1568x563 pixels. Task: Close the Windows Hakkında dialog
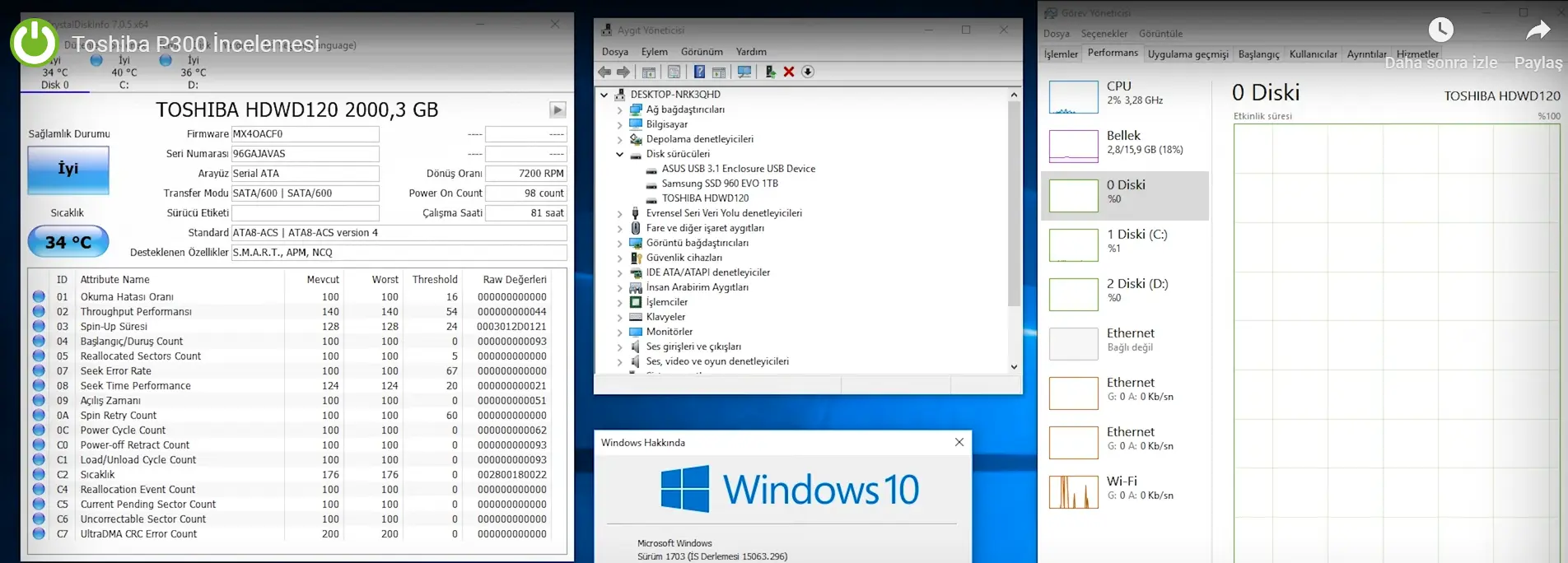tap(959, 442)
